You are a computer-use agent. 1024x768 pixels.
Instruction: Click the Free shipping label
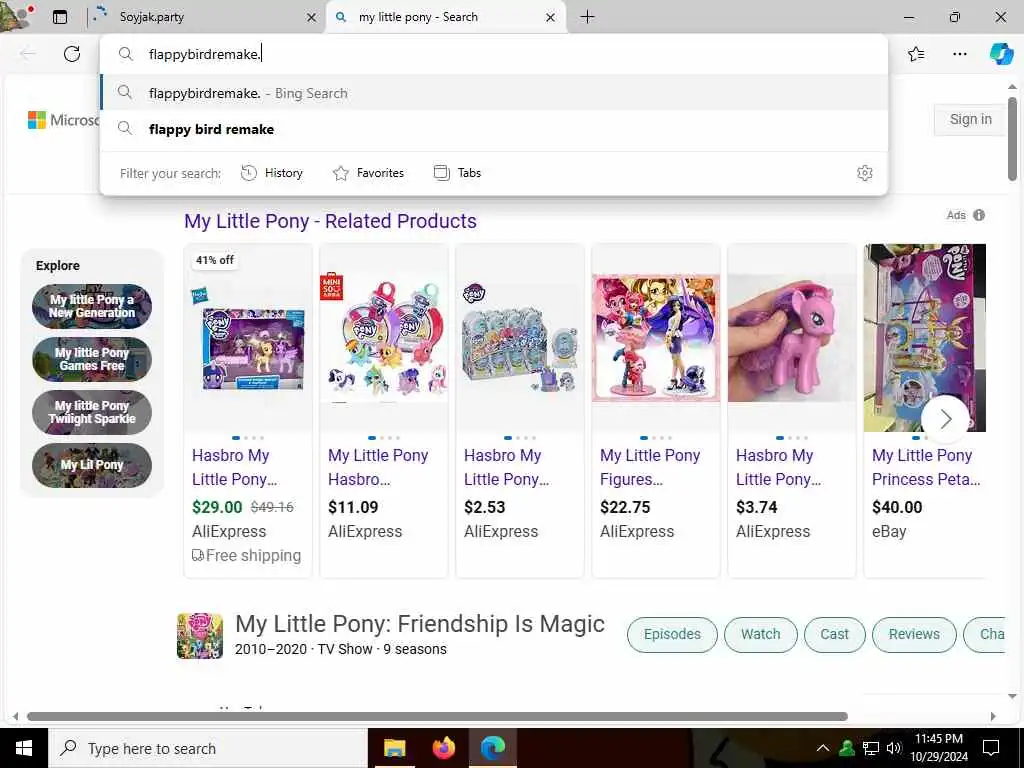tap(246, 556)
